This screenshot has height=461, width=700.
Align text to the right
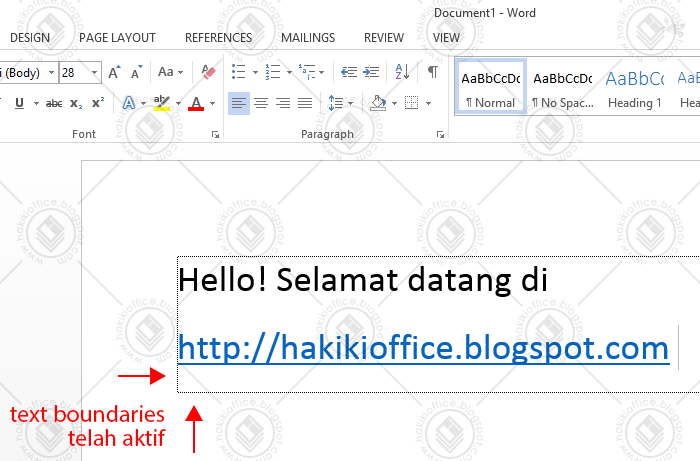[x=283, y=104]
